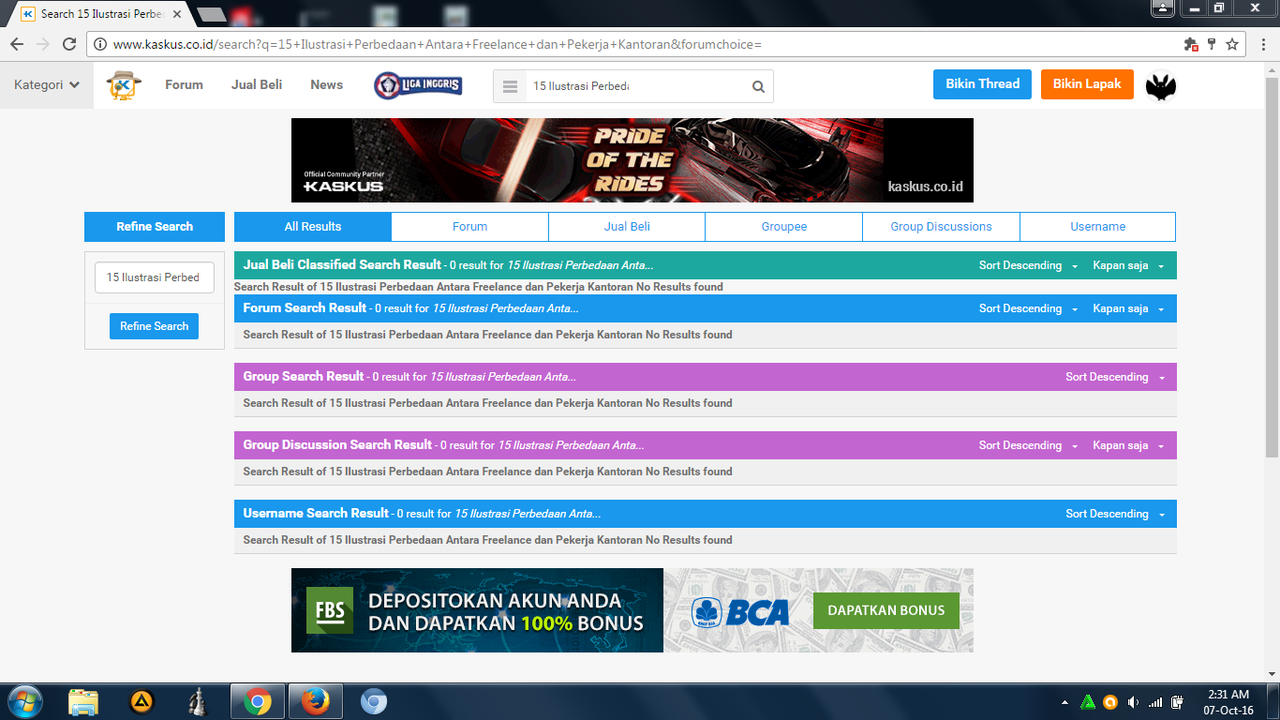
Task: Submit search with the magnifier icon
Action: pyautogui.click(x=758, y=86)
